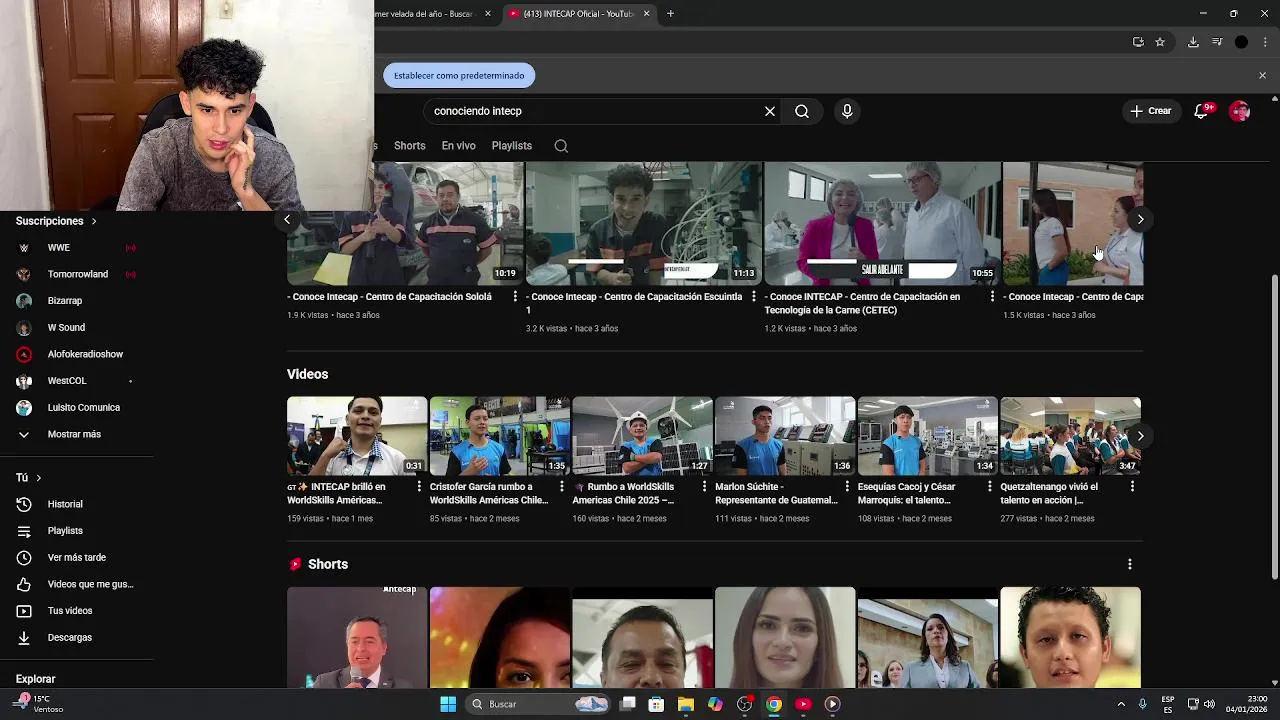Open Ver más tarde in the sidebar

click(x=76, y=557)
